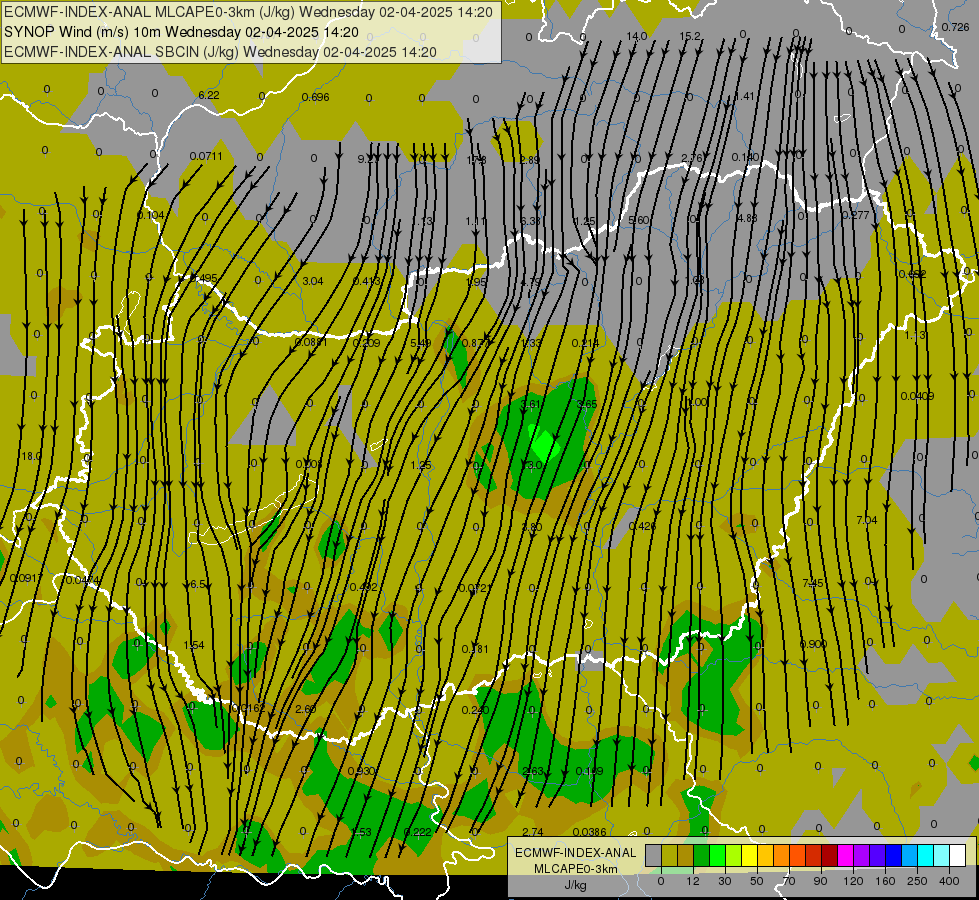Click the map value 0.0409
The width and height of the screenshot is (979, 900).
click(x=917, y=395)
